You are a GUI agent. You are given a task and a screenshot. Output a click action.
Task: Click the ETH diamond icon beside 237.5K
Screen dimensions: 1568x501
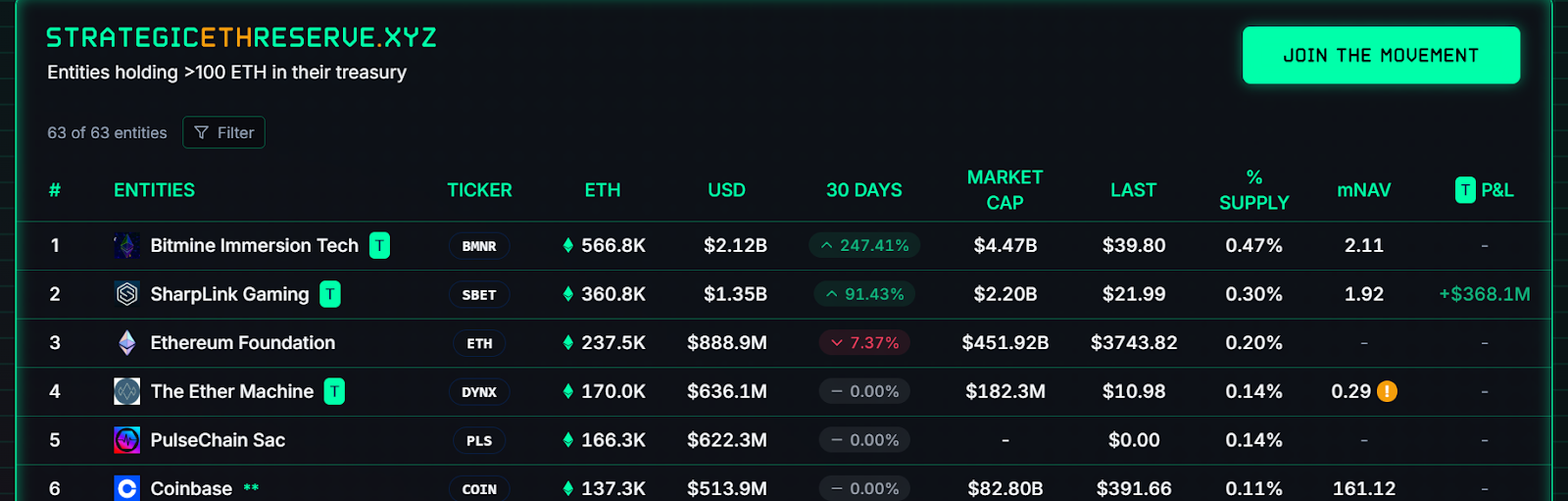point(568,343)
